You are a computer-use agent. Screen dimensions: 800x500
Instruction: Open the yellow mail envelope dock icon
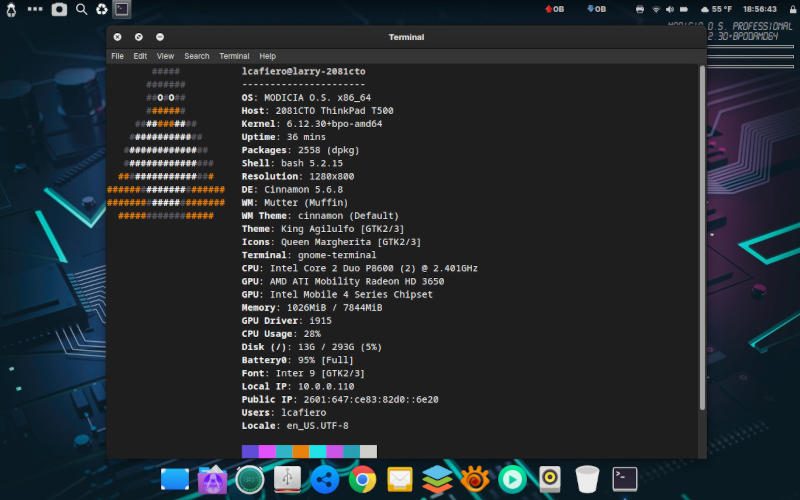coord(400,480)
